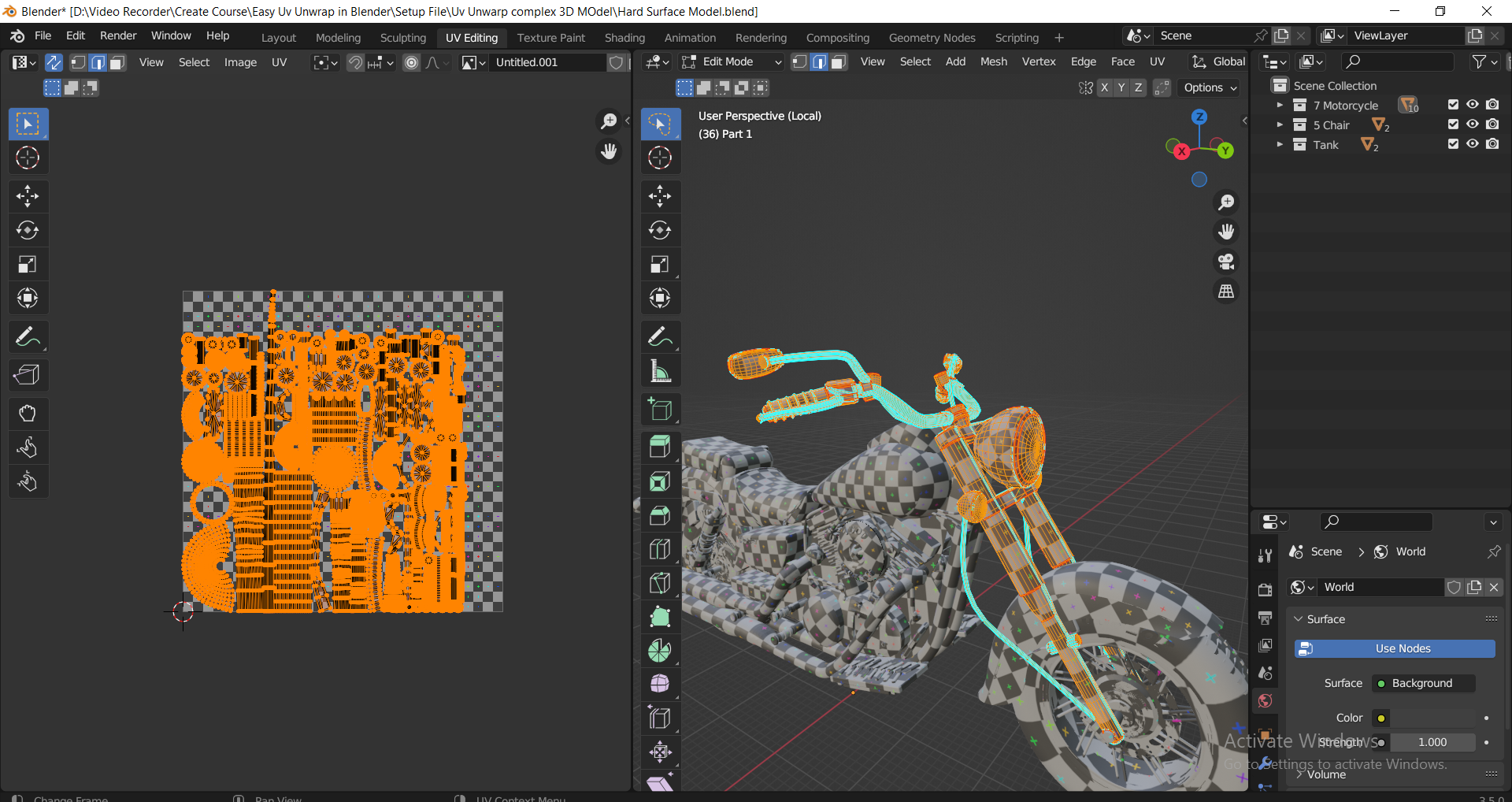
Task: Open the Options dropdown in viewport header
Action: tap(1209, 87)
